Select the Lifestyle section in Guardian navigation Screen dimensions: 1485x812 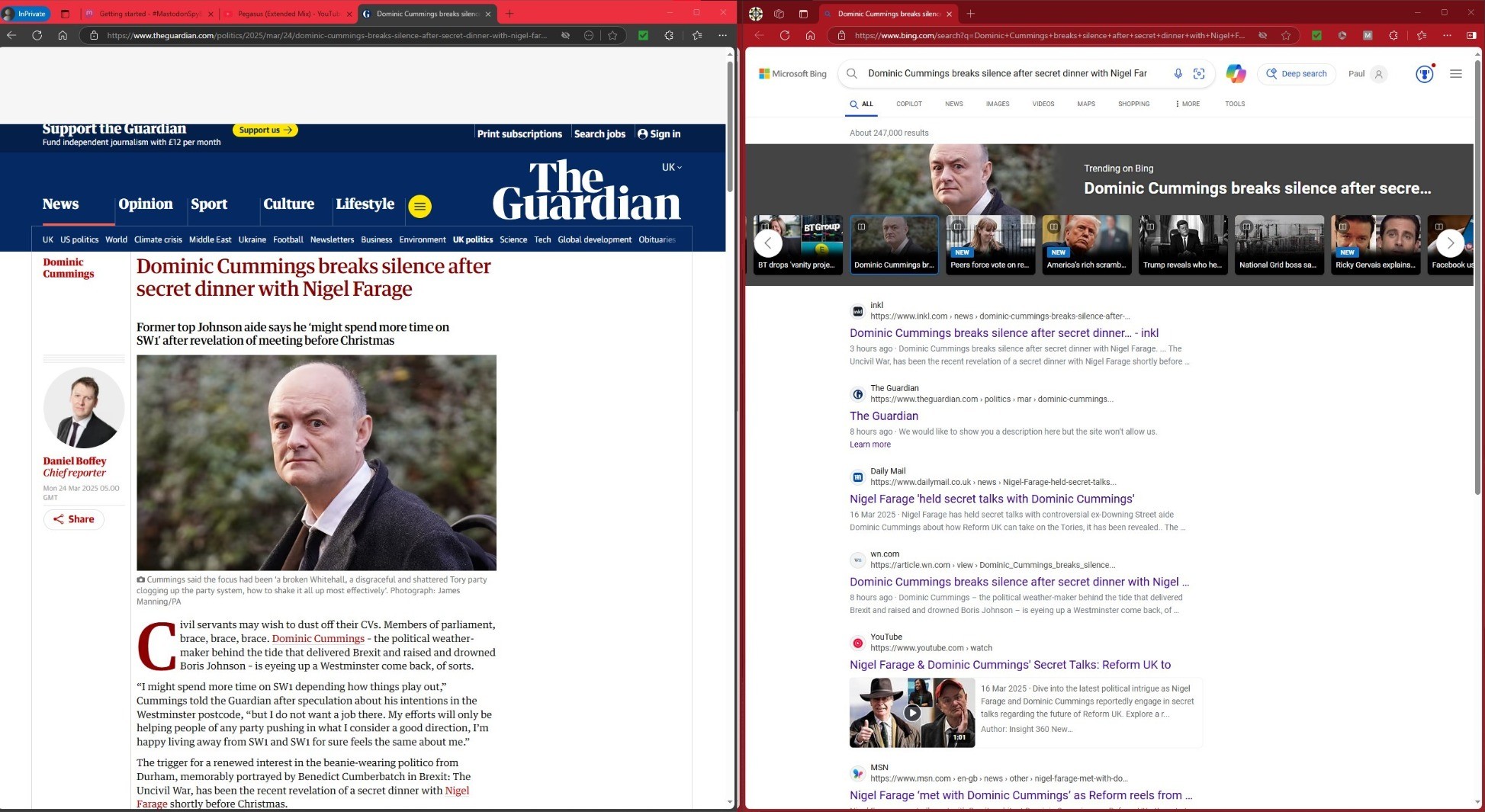(x=365, y=204)
